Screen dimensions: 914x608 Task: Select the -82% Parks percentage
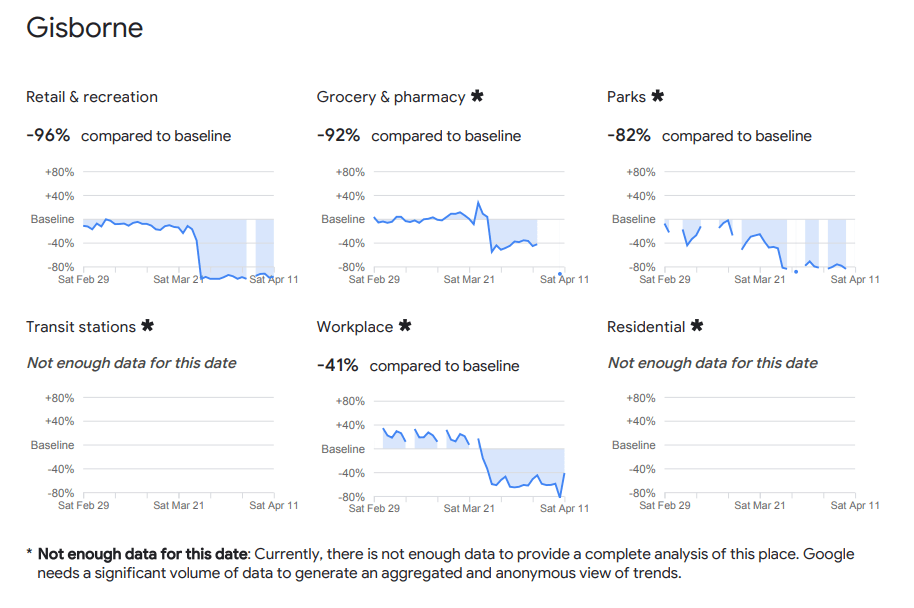(629, 135)
